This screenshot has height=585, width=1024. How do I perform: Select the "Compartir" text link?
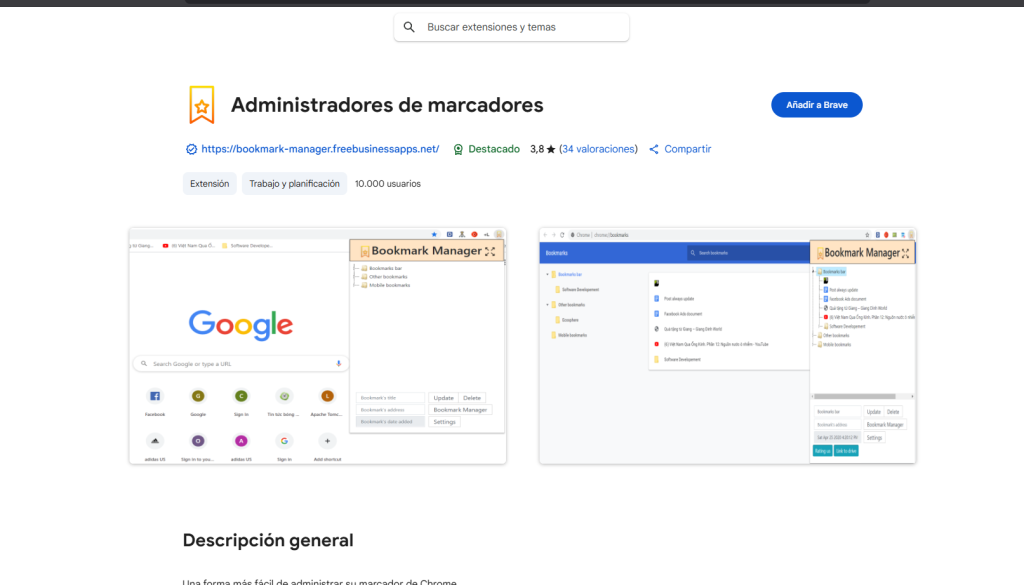687,149
